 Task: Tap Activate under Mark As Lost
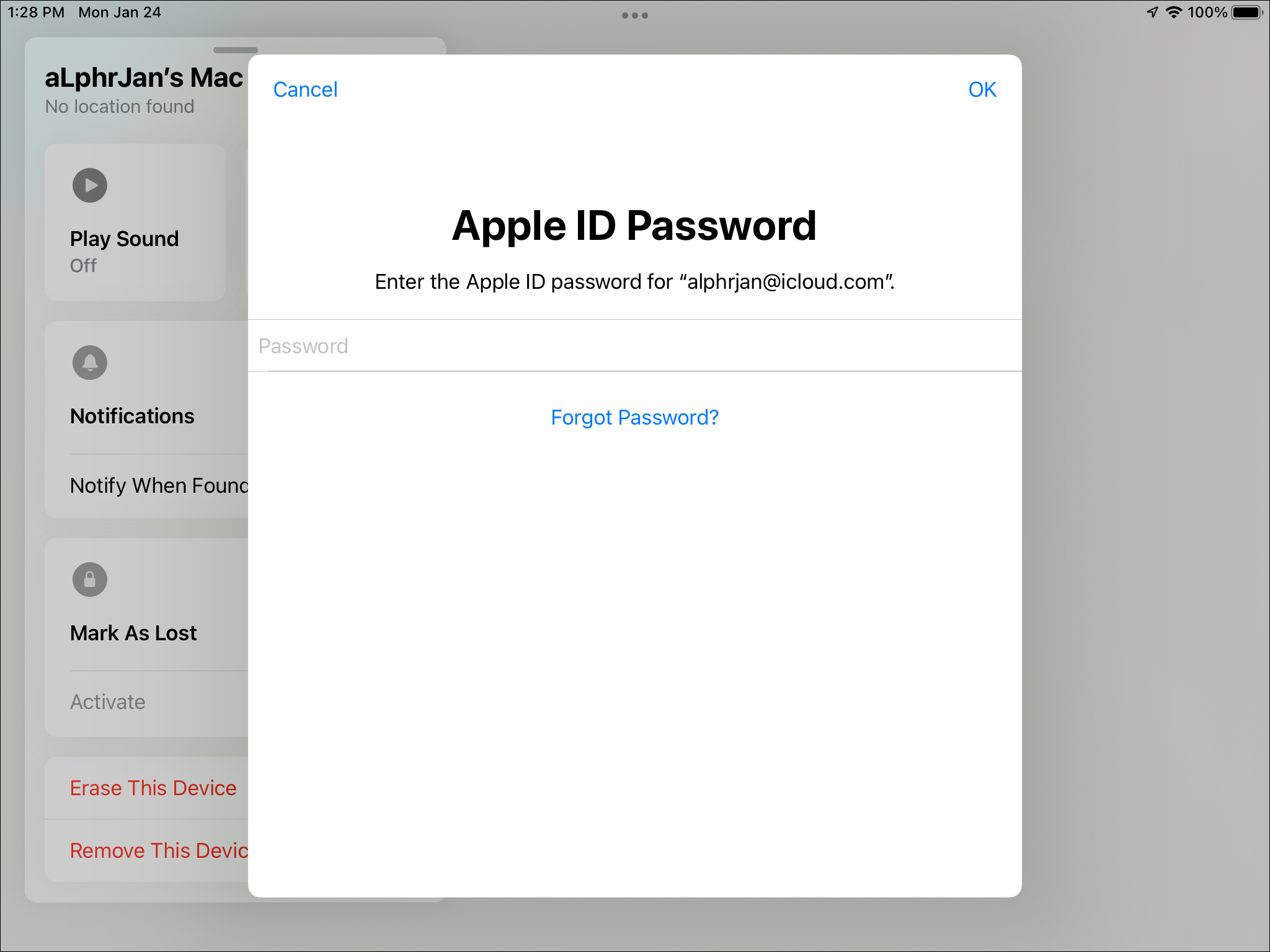(x=108, y=702)
